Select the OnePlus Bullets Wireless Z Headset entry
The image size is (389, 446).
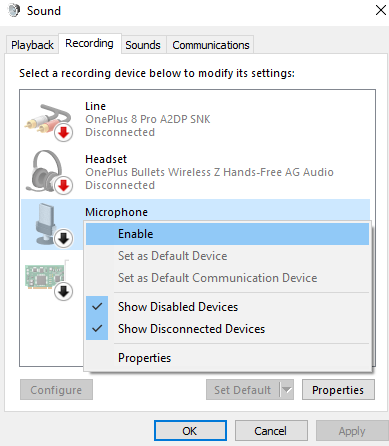[x=195, y=172]
